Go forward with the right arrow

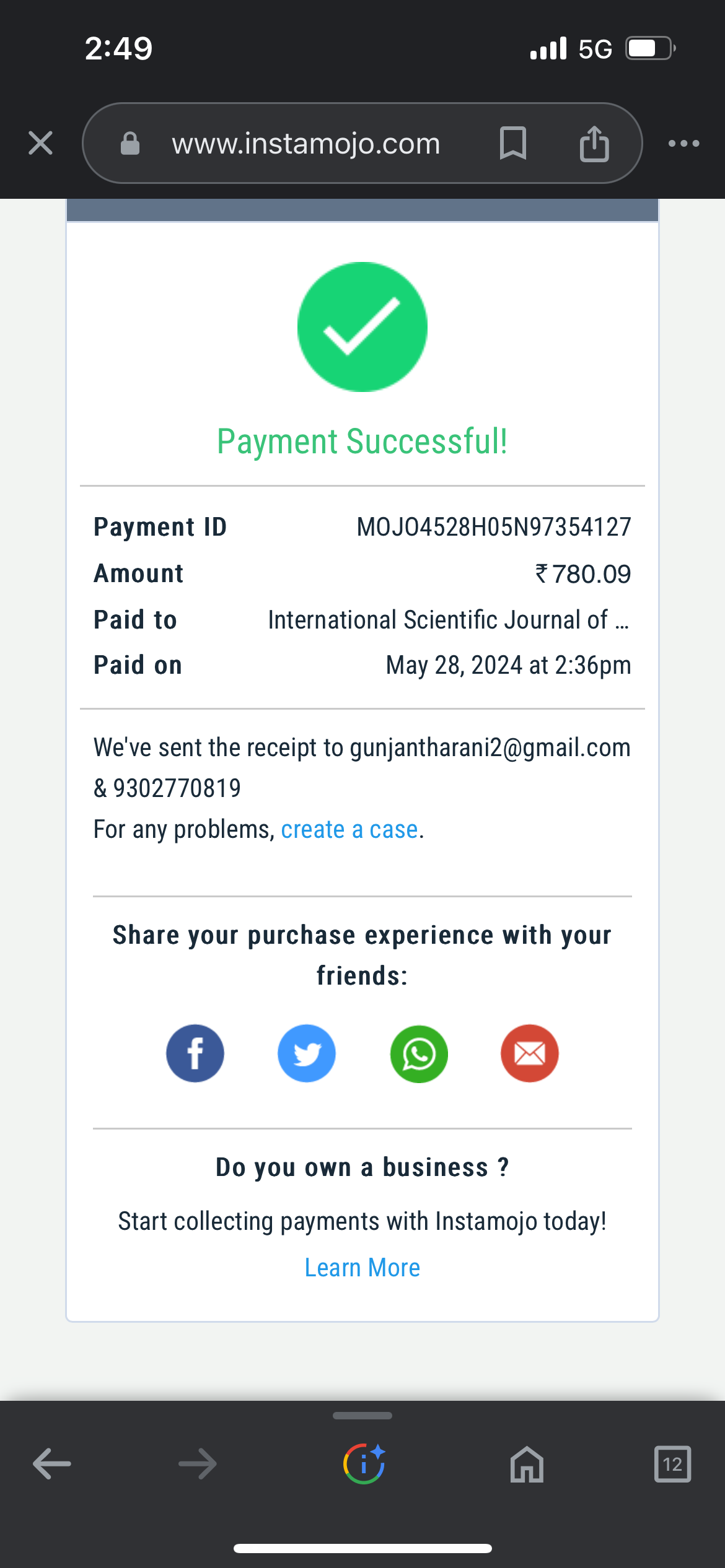[x=198, y=1464]
